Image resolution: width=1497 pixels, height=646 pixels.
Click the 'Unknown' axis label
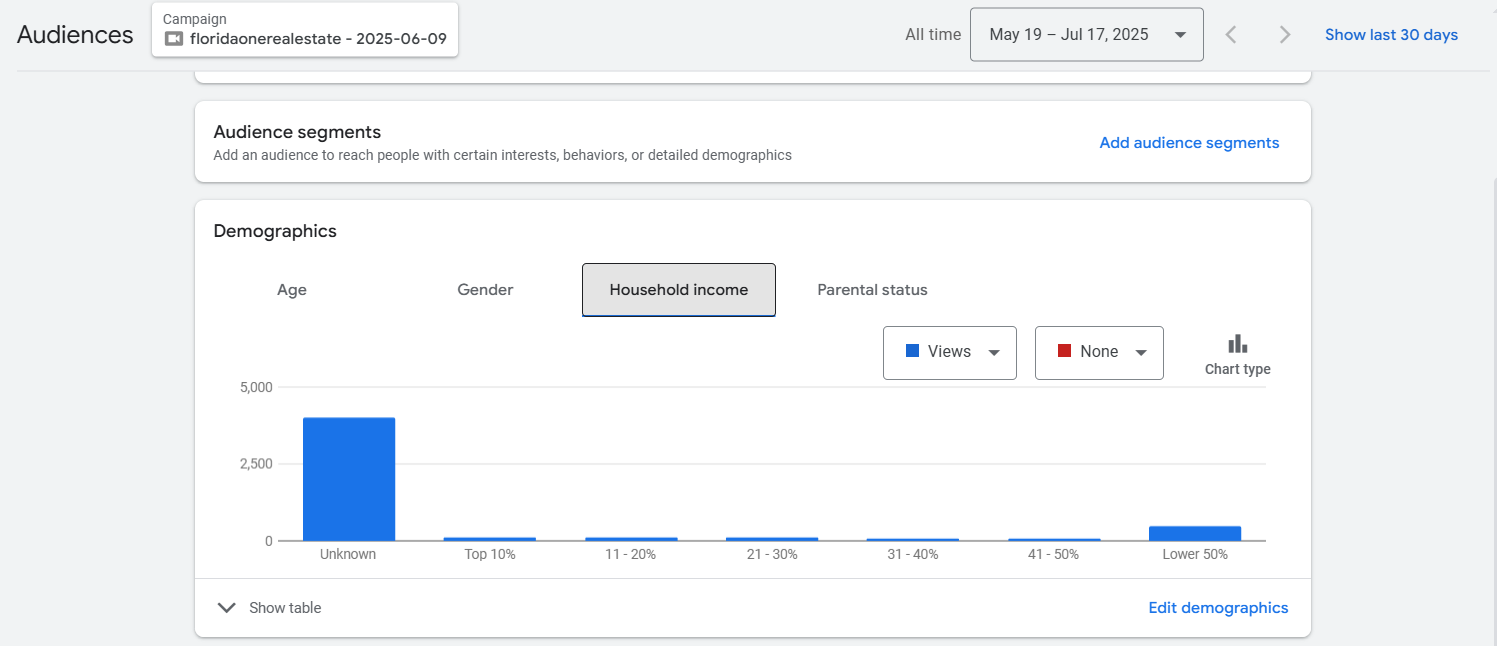pos(348,554)
